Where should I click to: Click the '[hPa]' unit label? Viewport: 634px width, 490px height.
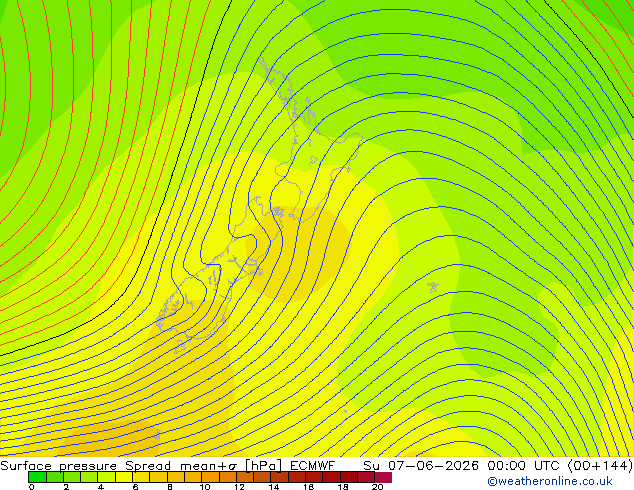click(x=263, y=466)
